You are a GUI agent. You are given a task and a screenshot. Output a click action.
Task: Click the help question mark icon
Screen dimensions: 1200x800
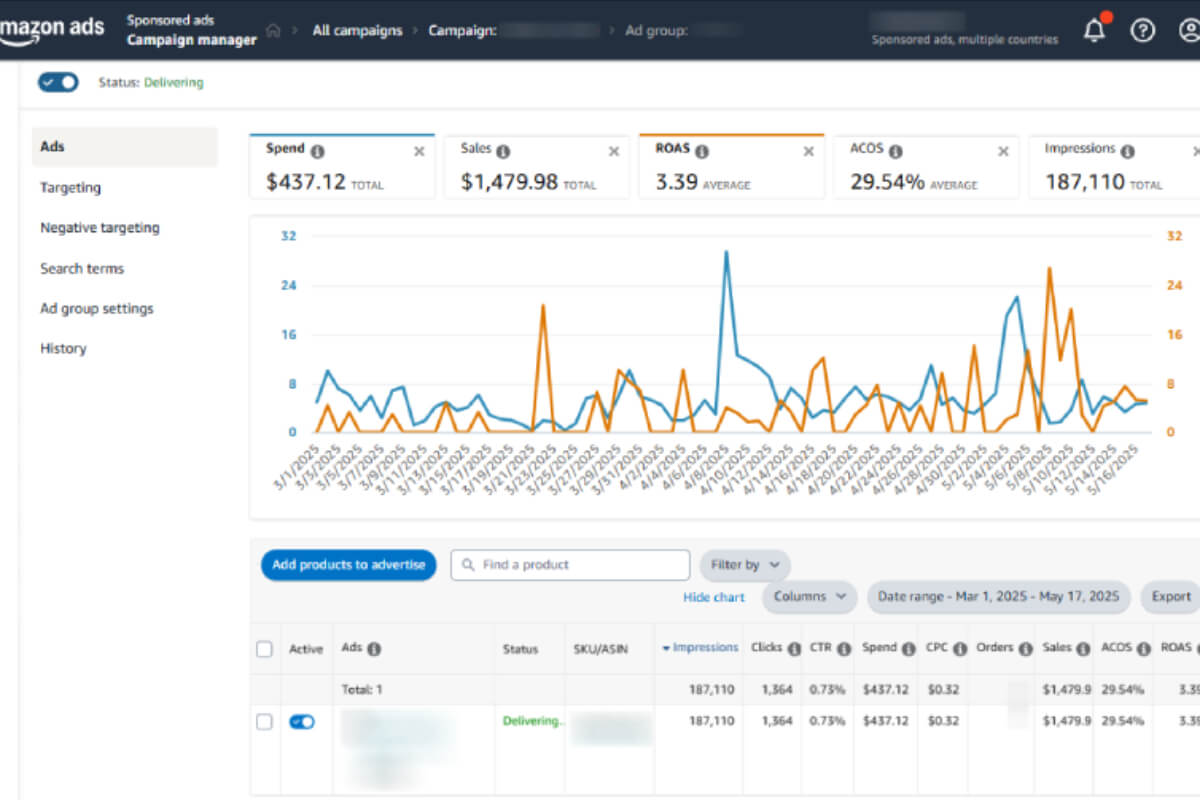1142,31
